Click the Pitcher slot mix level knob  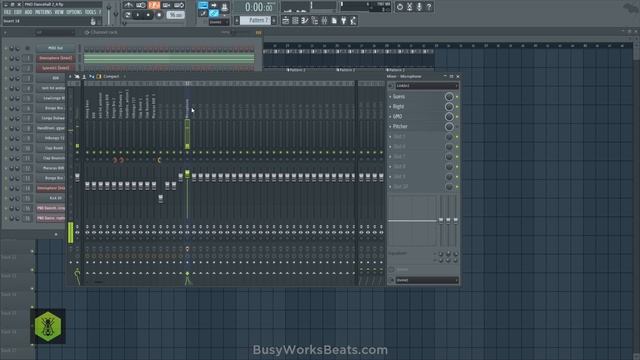(x=449, y=127)
